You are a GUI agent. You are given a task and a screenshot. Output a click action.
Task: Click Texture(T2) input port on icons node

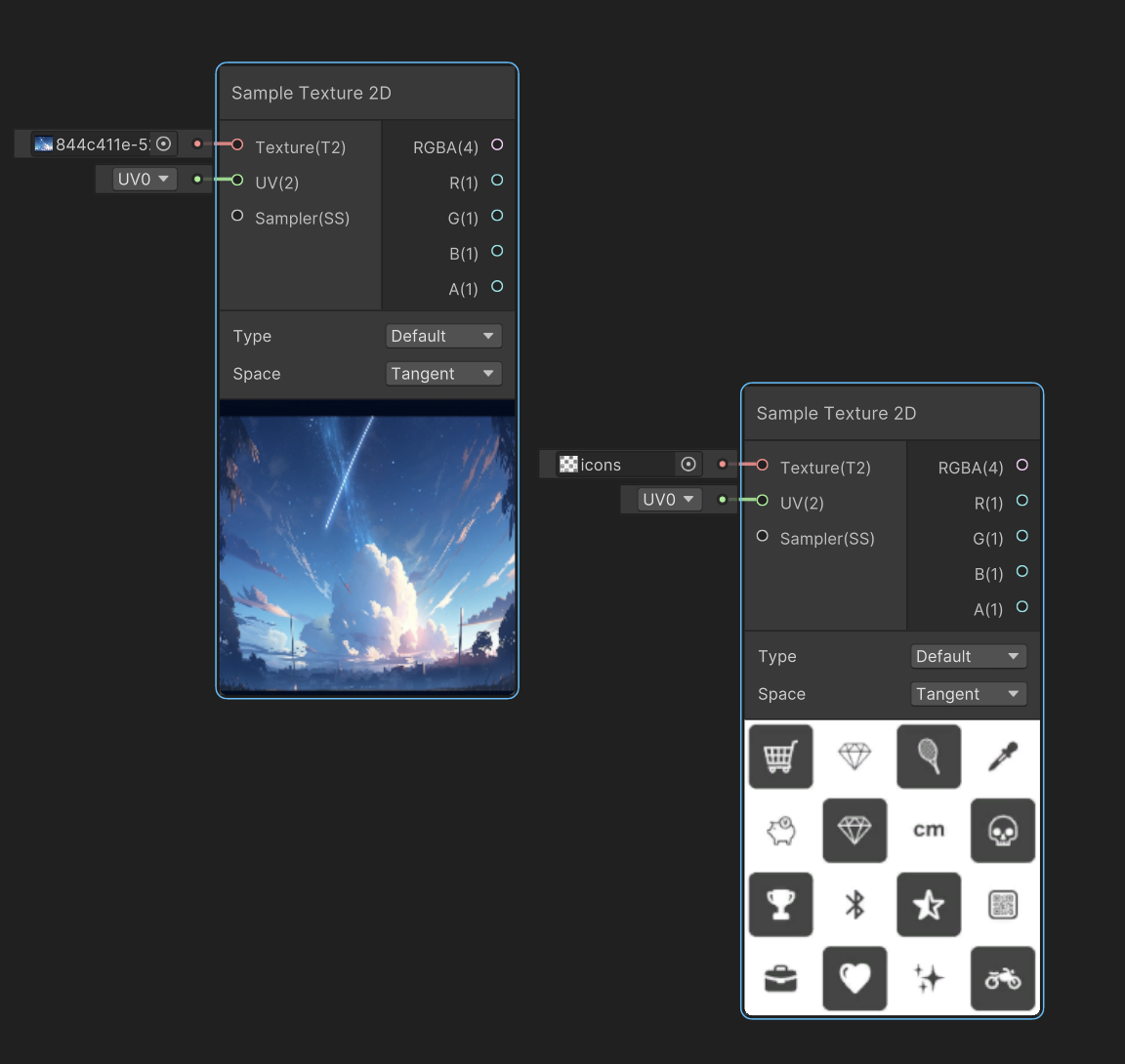click(x=763, y=466)
